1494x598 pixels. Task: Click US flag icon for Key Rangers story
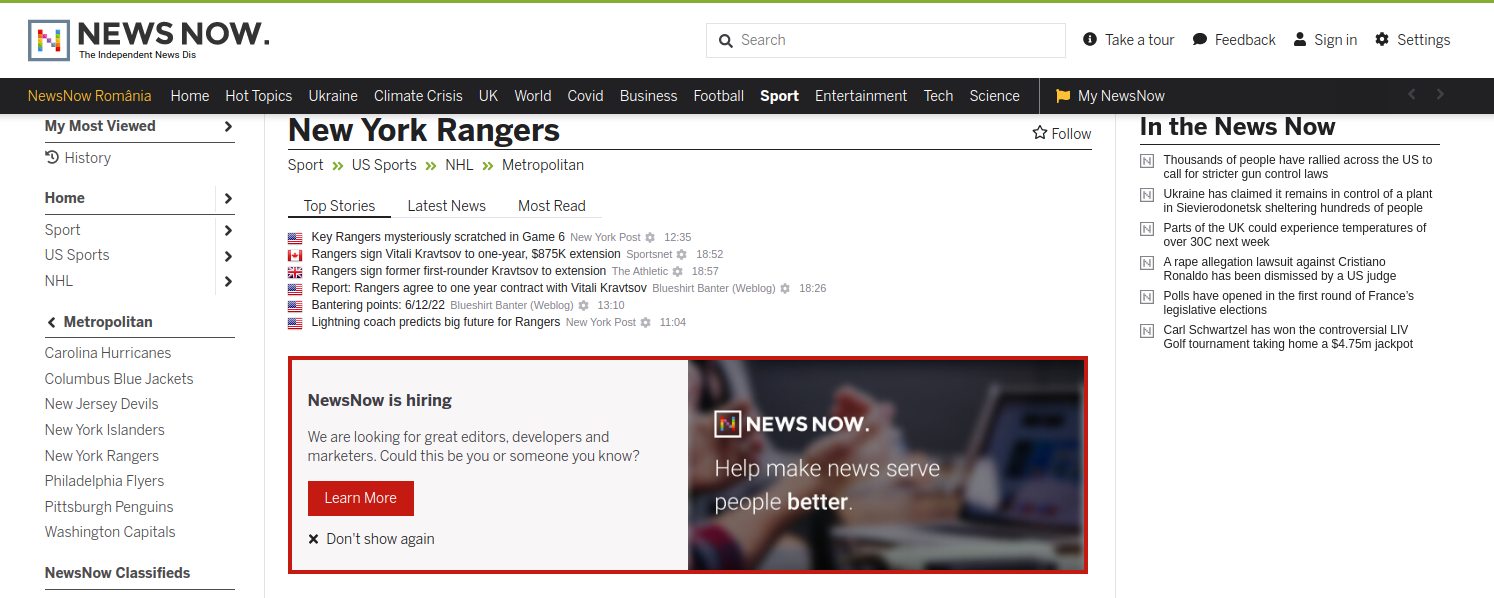point(295,238)
